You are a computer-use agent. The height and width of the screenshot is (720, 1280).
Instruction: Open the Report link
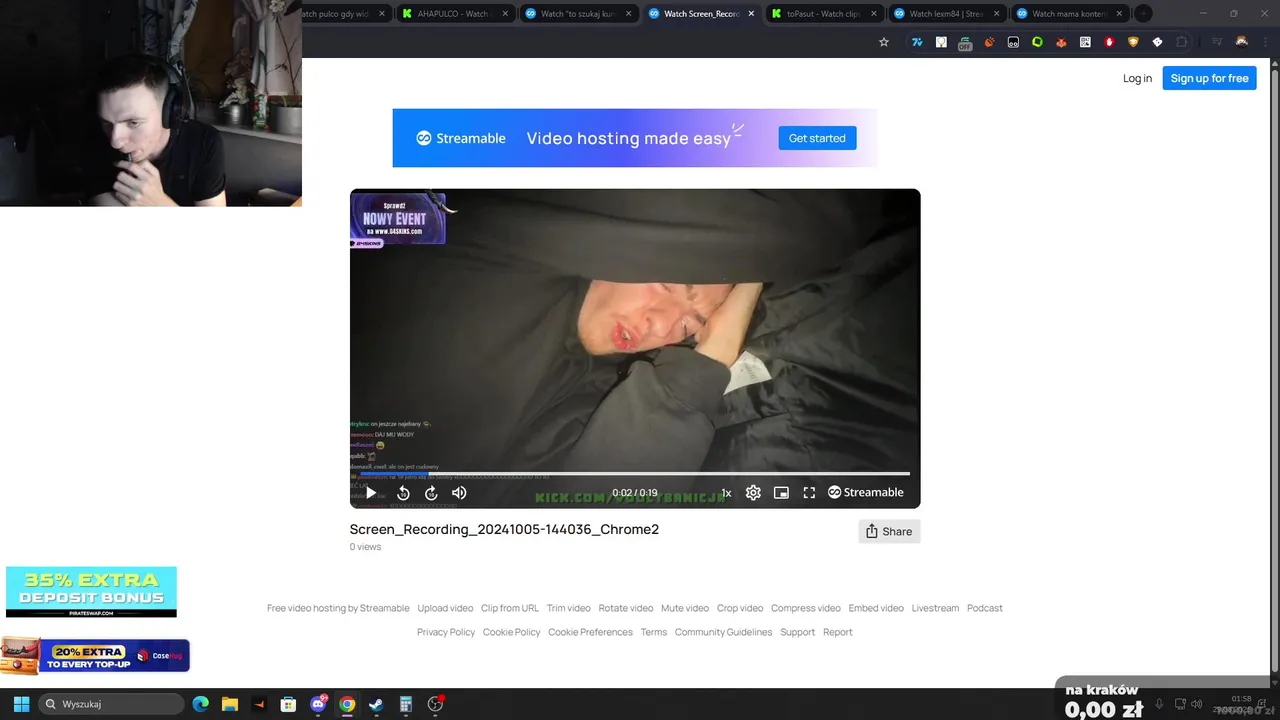tap(838, 632)
